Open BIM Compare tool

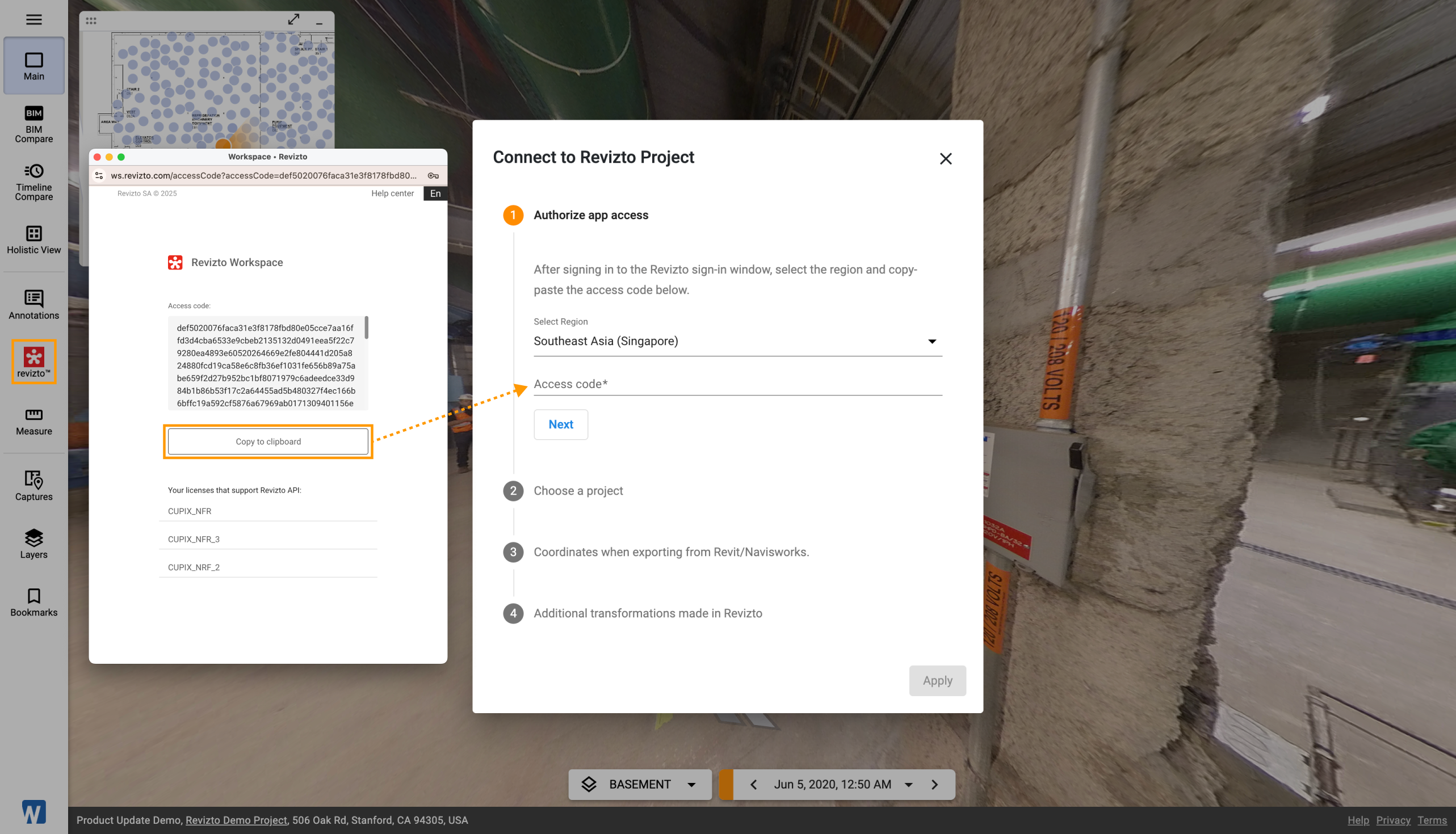coord(34,124)
